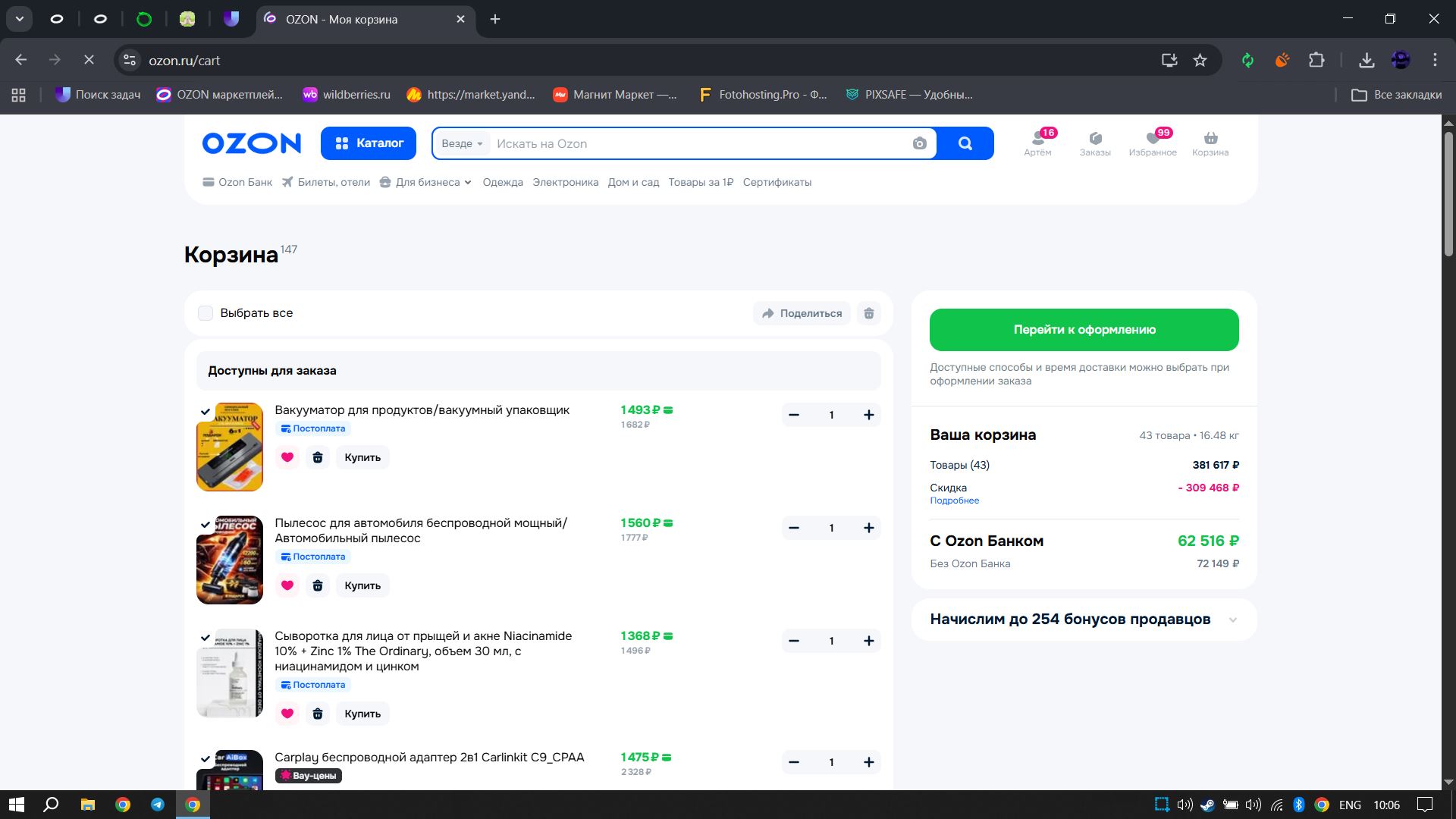Expand Начислим до 254 бонусов section
Image resolution: width=1456 pixels, height=819 pixels.
coord(1232,620)
